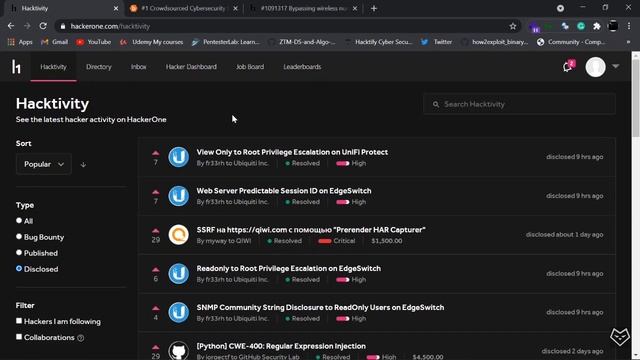640x360 pixels.
Task: Select the Published type radio
Action: [x=19, y=252]
